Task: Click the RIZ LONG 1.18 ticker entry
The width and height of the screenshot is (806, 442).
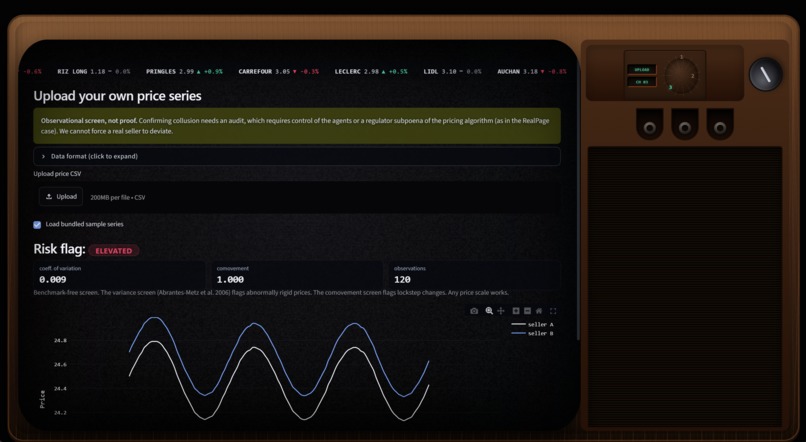Action: coord(94,71)
